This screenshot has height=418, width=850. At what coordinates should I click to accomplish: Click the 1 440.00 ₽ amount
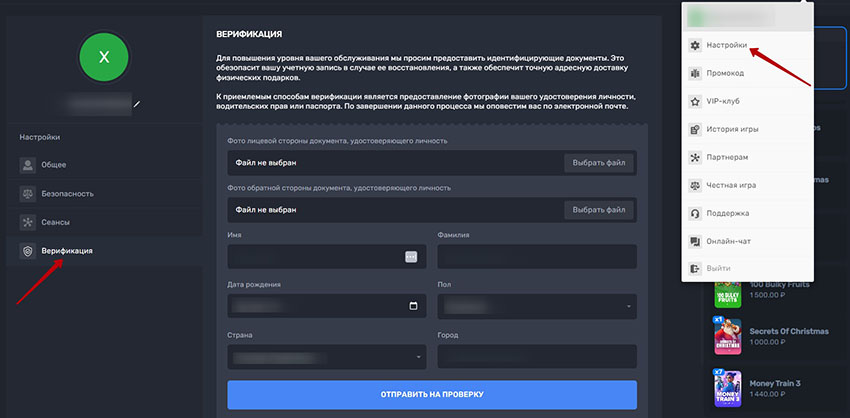(768, 394)
